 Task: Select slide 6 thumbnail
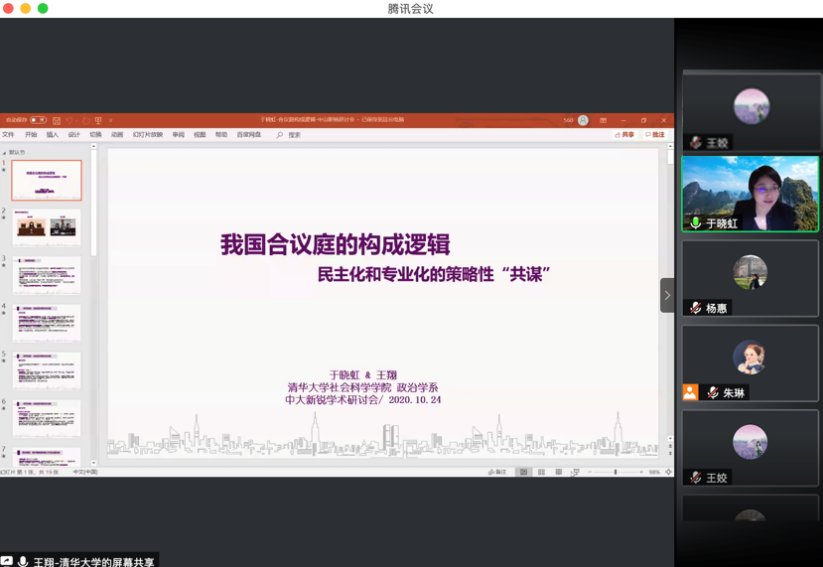[47, 418]
